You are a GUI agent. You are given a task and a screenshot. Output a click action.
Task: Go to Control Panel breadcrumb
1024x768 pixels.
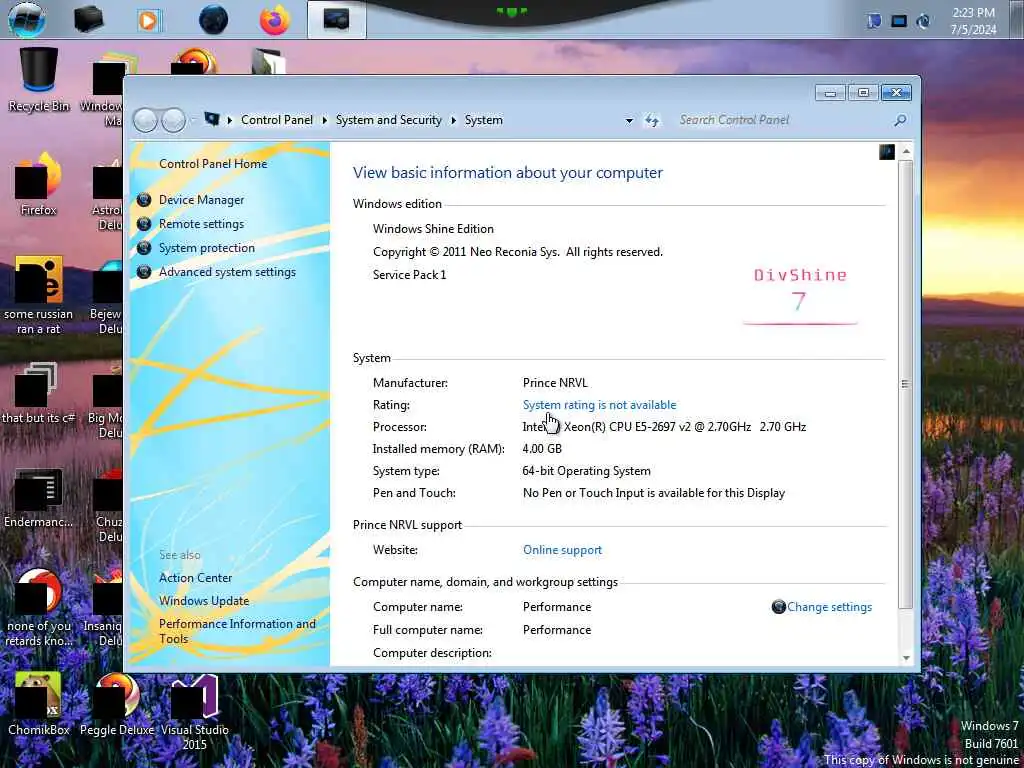point(277,120)
